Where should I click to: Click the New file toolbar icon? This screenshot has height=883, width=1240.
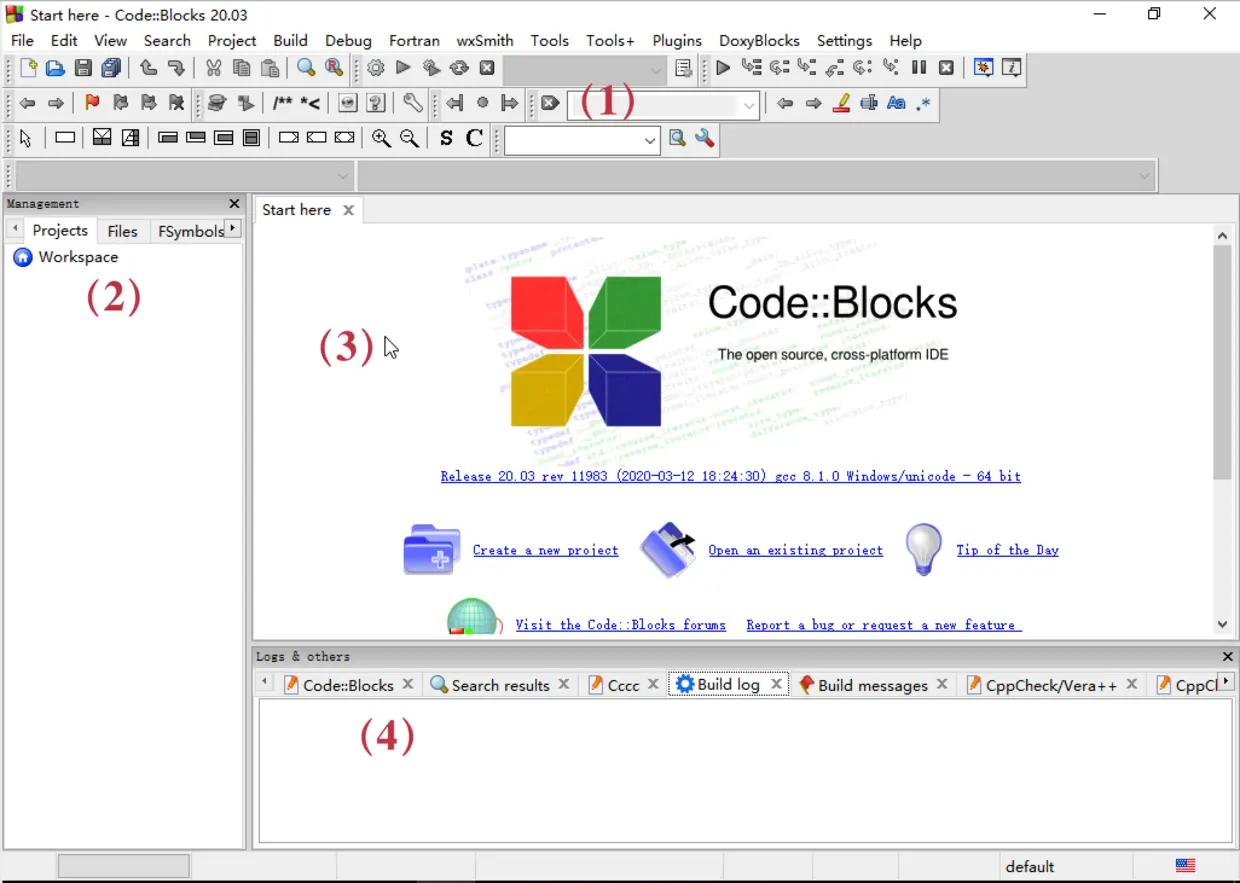point(28,68)
